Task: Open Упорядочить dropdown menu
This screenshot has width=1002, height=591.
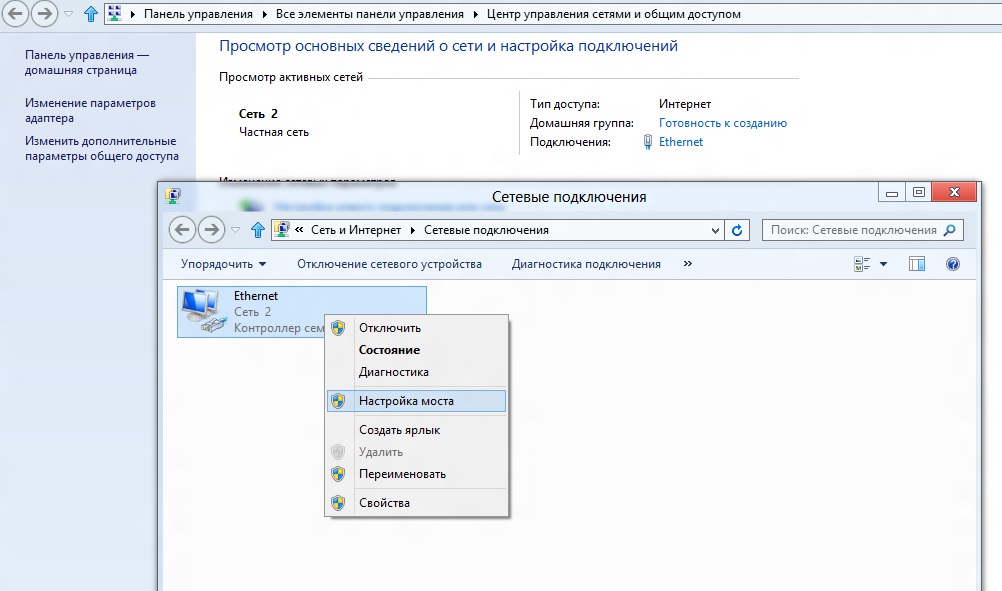Action: [x=223, y=264]
